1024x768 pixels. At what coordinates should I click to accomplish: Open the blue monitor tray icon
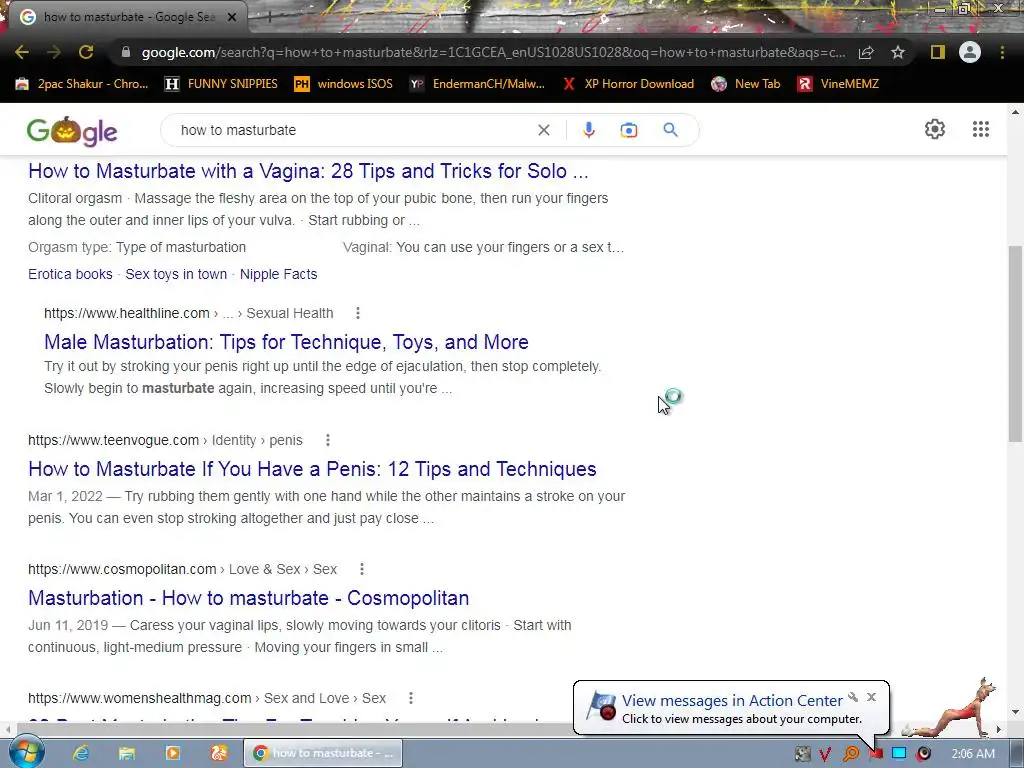[x=899, y=754]
